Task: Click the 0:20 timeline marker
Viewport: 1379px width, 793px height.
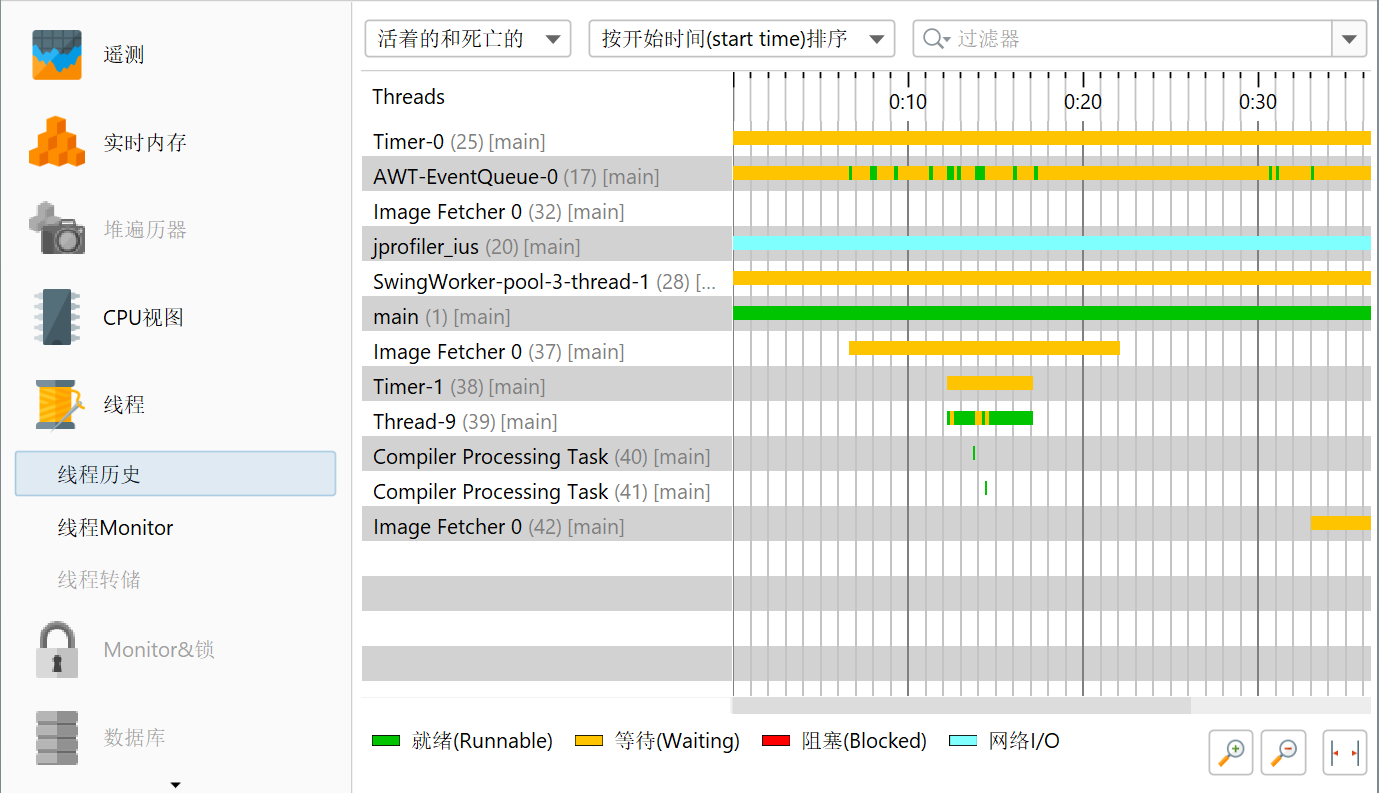Action: [1083, 102]
